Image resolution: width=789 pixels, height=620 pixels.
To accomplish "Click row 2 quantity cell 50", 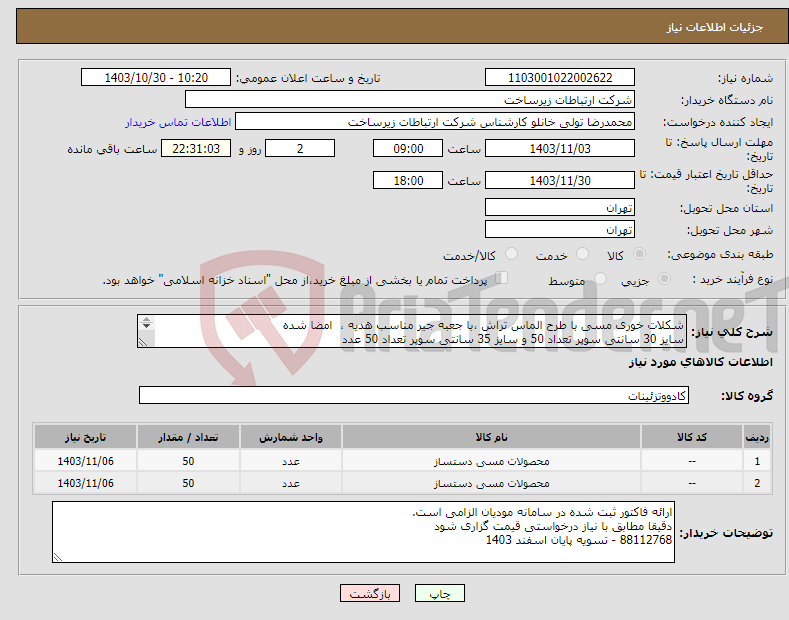I will (188, 483).
